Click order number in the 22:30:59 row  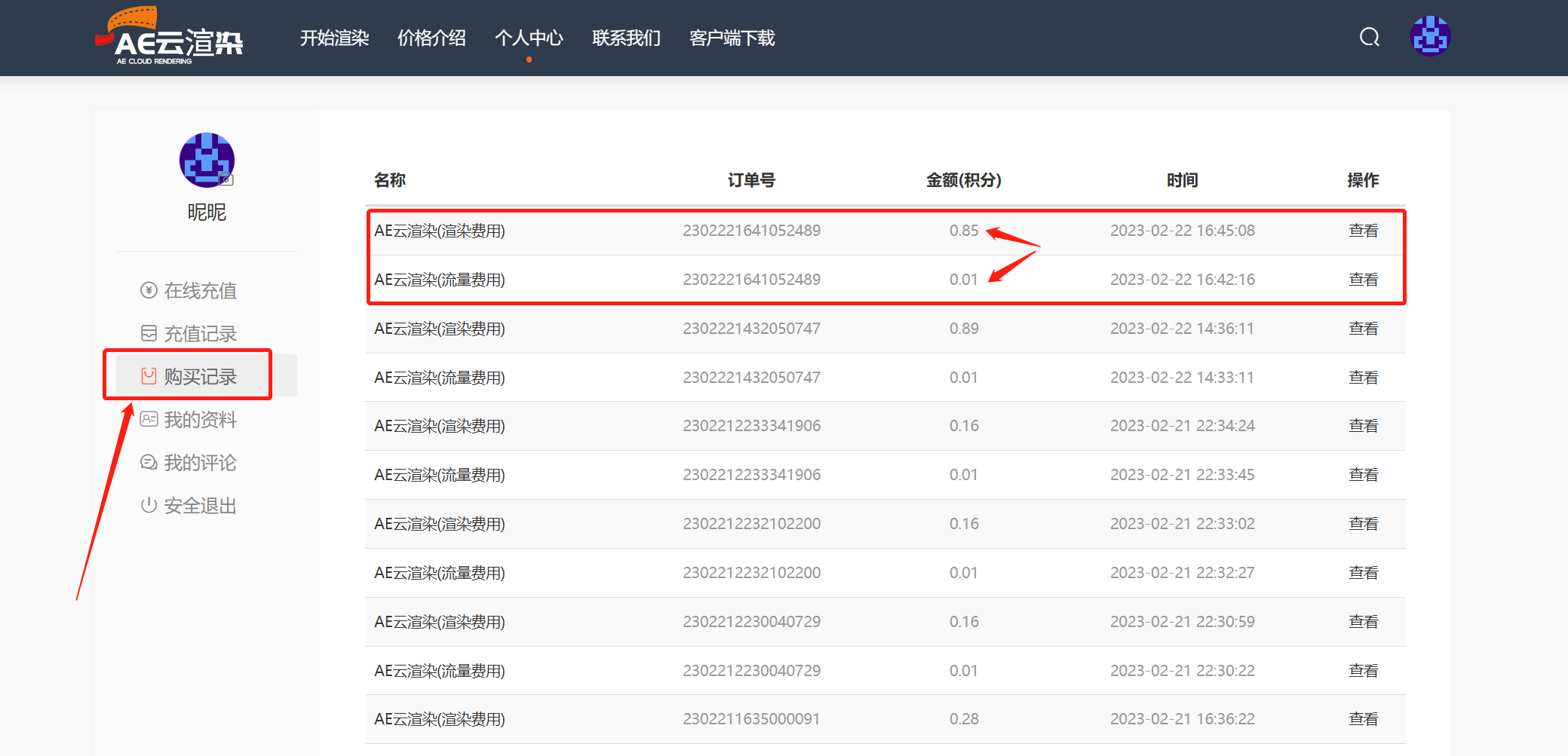pyautogui.click(x=752, y=622)
